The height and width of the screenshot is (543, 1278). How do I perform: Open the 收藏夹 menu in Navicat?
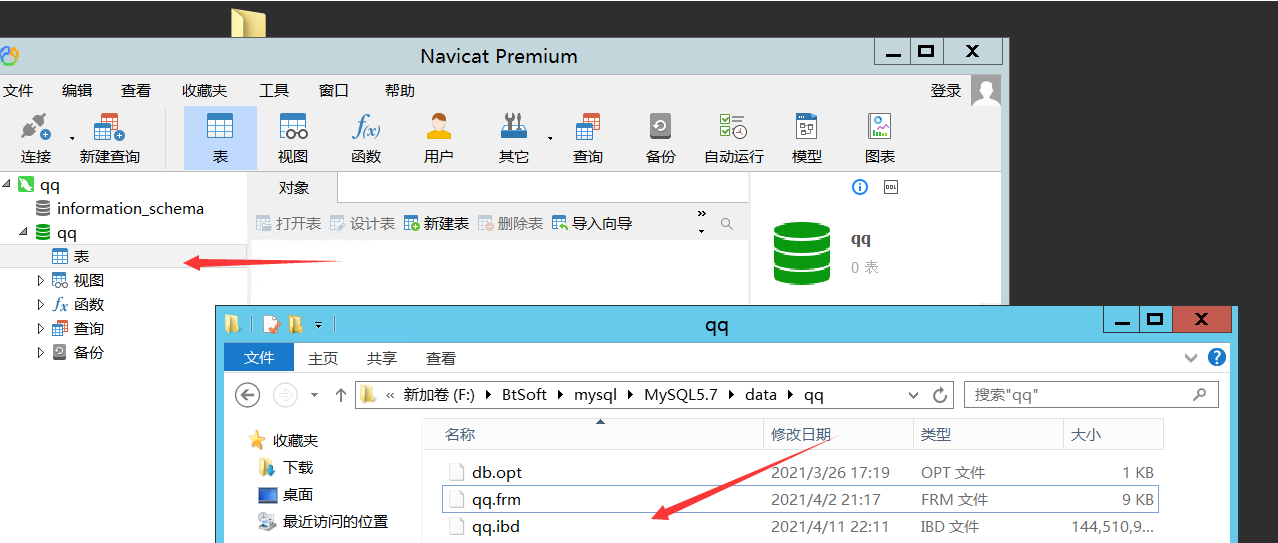pyautogui.click(x=204, y=90)
